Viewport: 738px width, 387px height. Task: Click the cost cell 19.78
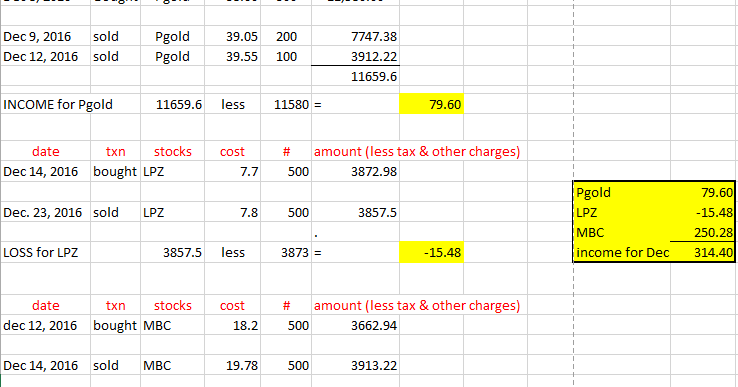pyautogui.click(x=233, y=365)
